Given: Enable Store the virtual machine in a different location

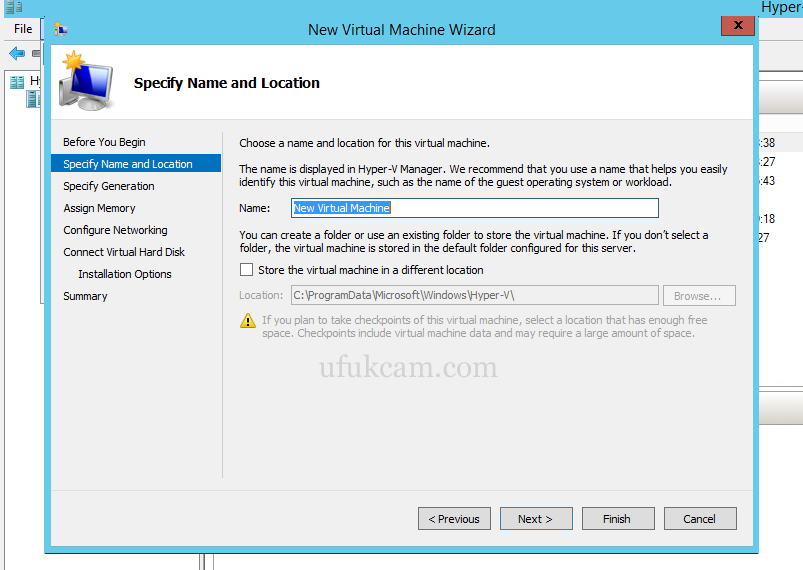Looking at the screenshot, I should (x=246, y=269).
